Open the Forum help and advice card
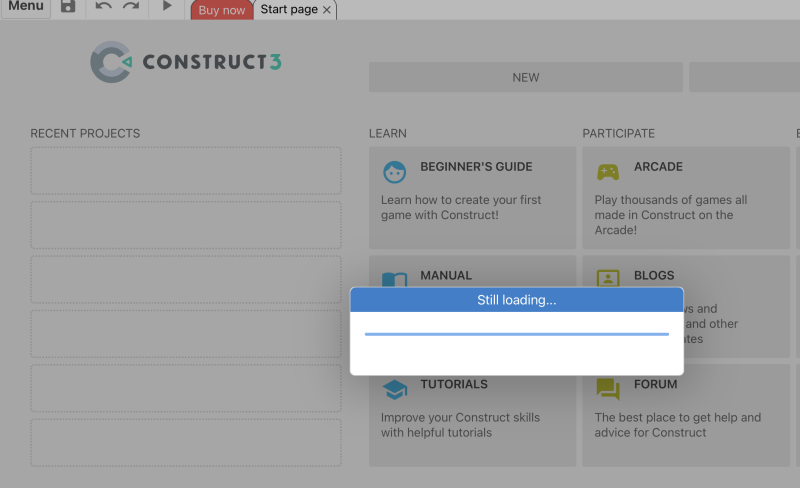Screen dimensions: 800x488 pyautogui.click(x=686, y=415)
